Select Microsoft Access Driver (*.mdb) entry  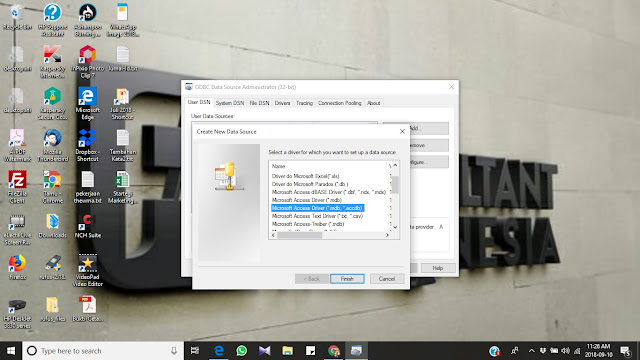tap(307, 200)
